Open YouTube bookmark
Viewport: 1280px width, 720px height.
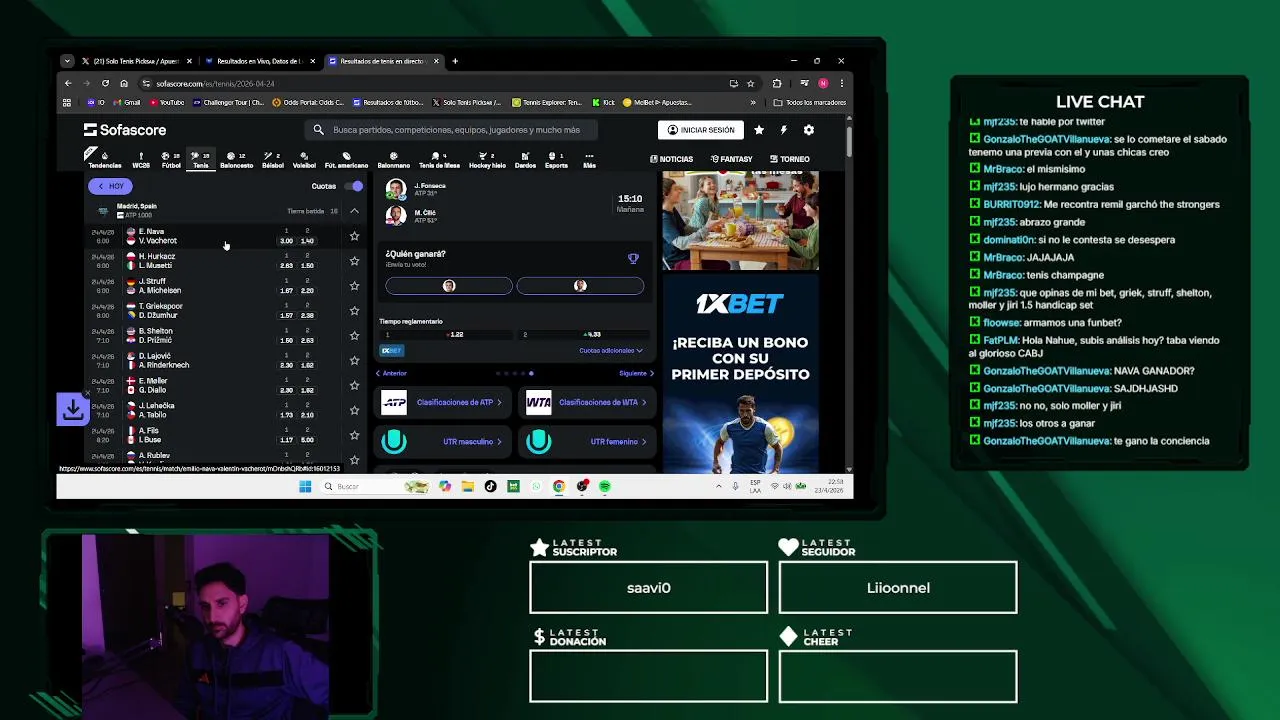point(167,102)
